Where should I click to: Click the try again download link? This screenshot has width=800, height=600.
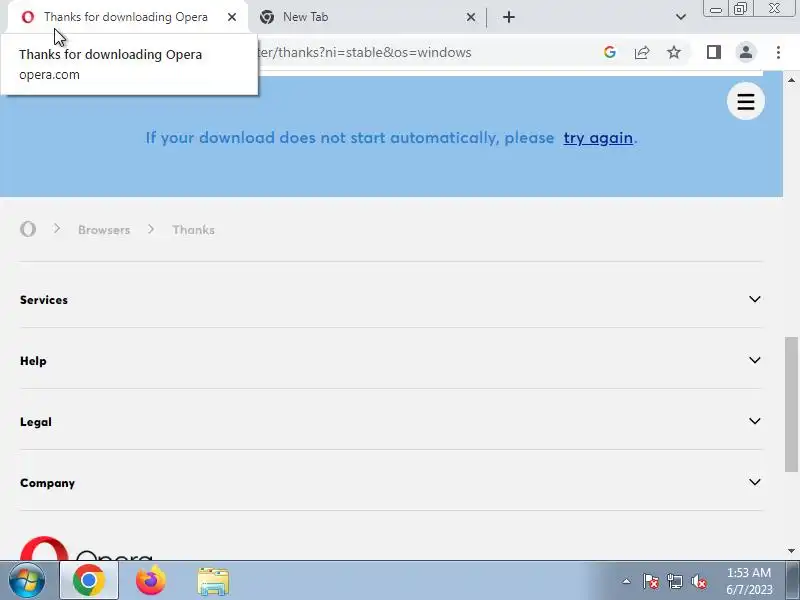pyautogui.click(x=598, y=138)
